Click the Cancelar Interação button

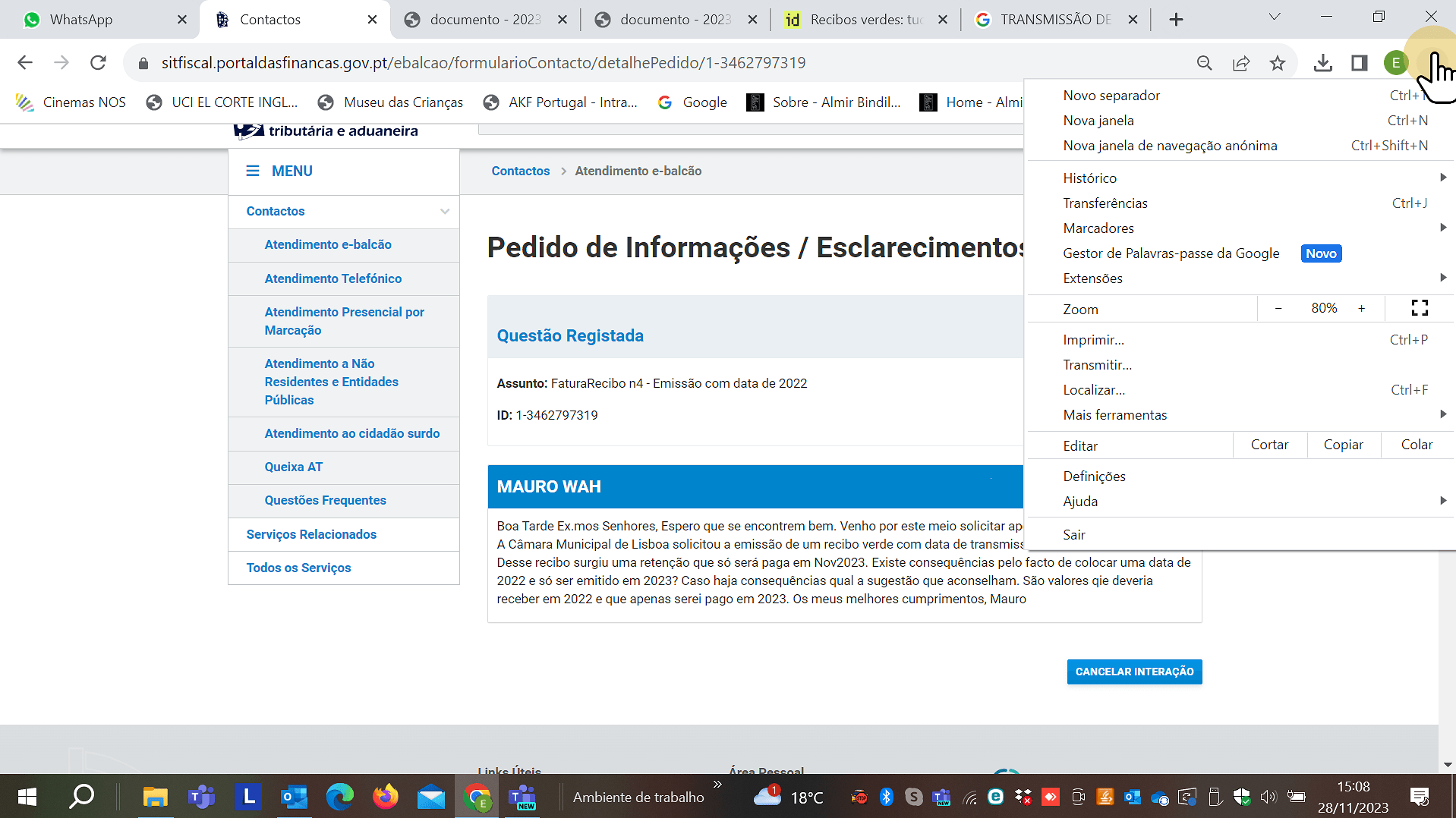[x=1134, y=672]
